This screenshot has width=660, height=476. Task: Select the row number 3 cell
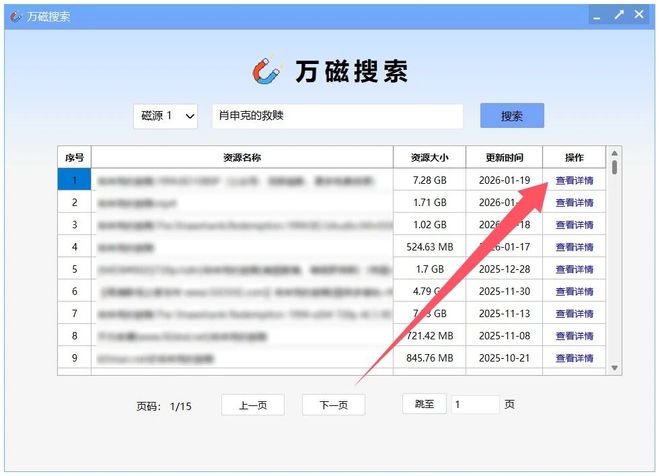[75, 225]
